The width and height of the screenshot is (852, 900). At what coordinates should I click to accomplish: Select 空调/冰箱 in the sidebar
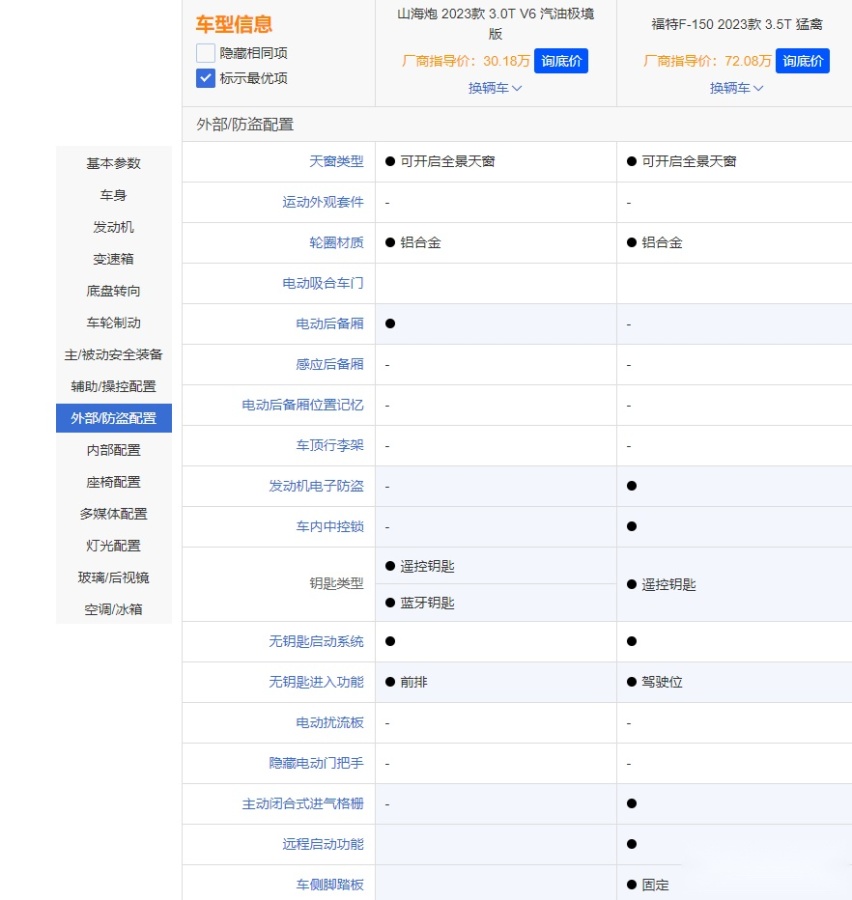[114, 610]
